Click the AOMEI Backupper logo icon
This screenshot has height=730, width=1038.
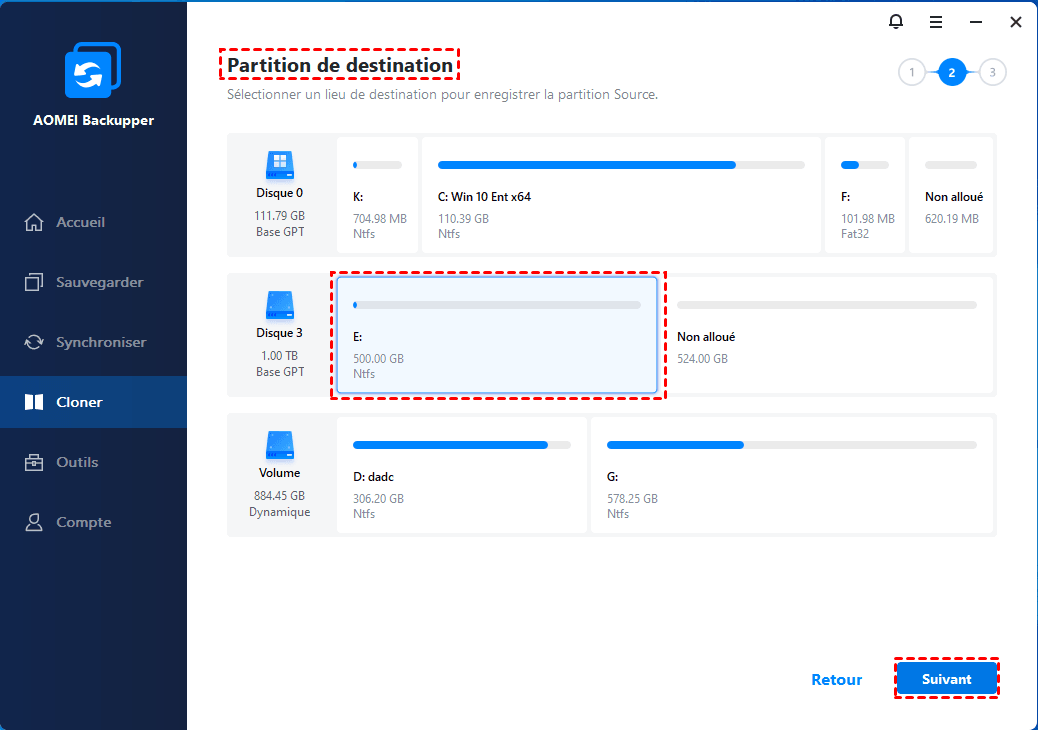[93, 69]
